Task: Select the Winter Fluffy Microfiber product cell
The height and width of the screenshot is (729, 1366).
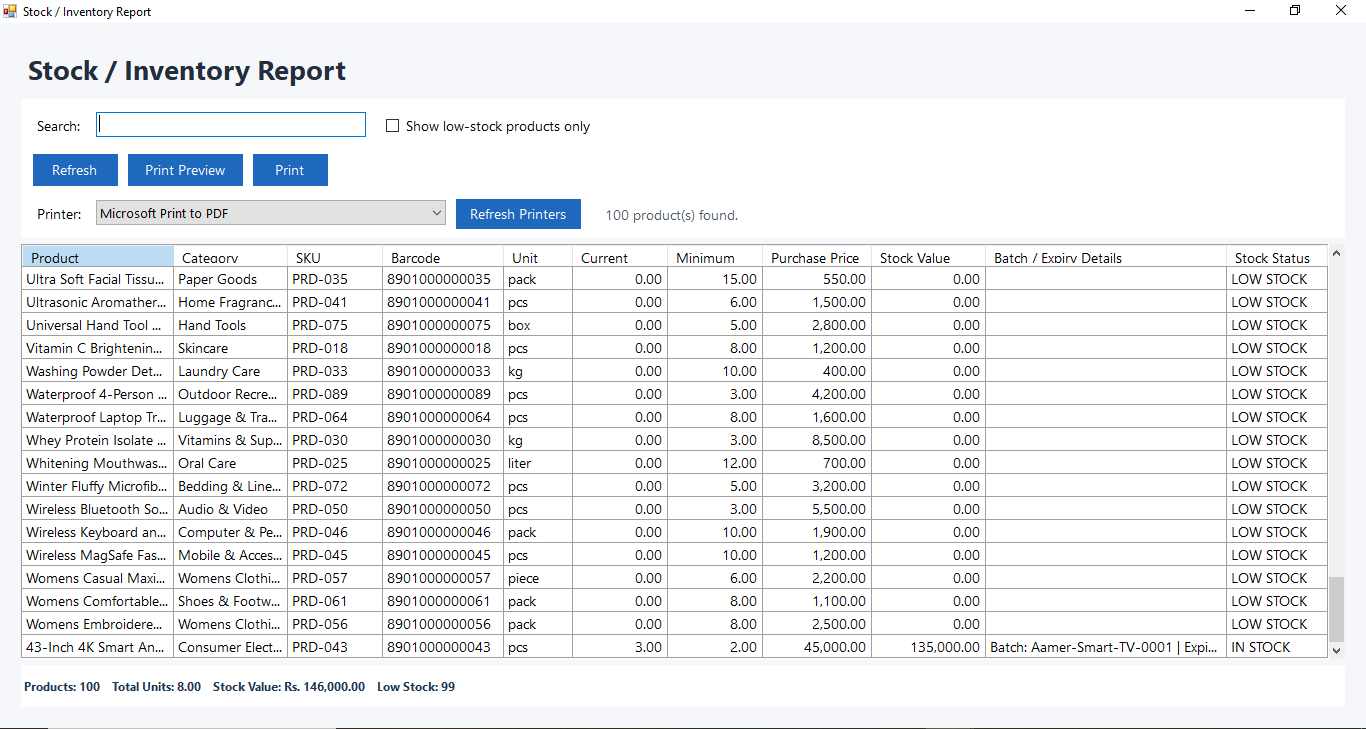Action: [98, 486]
